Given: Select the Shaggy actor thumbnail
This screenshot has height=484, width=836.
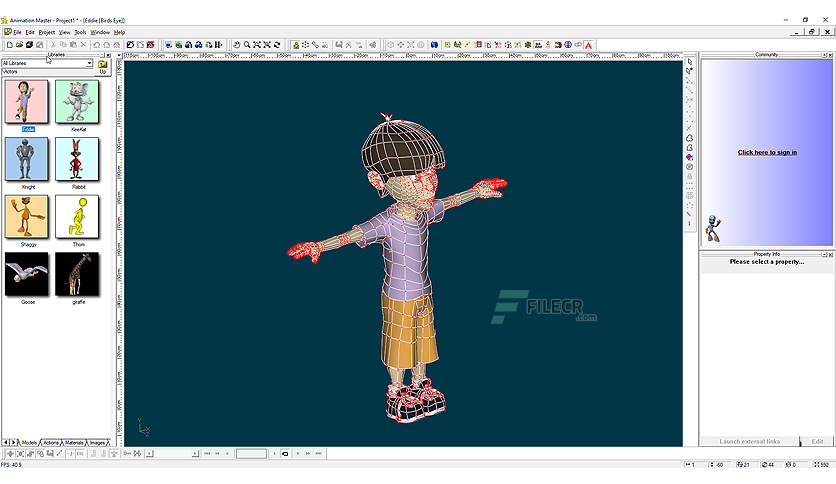Looking at the screenshot, I should tap(27, 217).
